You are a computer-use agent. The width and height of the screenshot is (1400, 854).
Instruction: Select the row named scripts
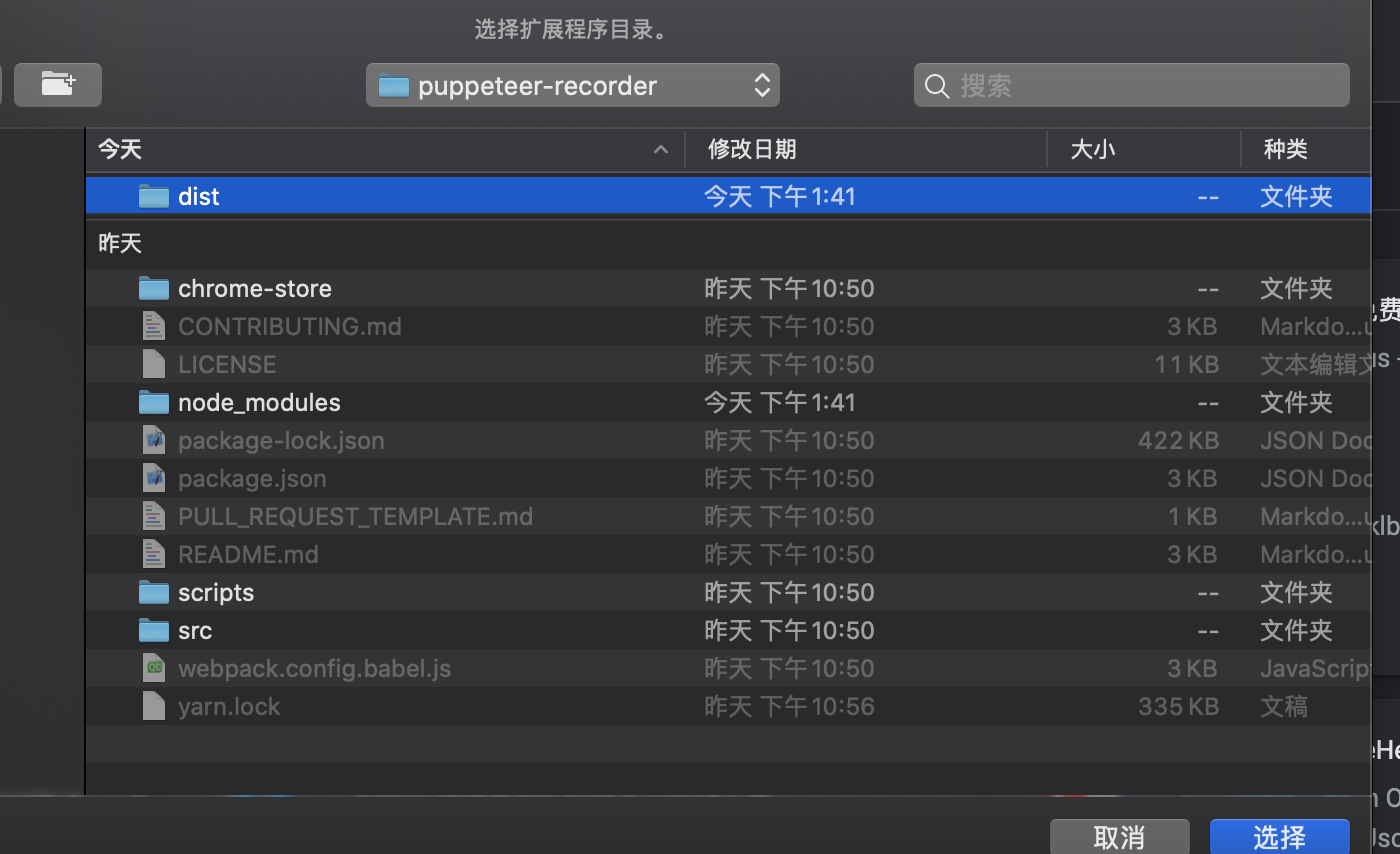pos(728,592)
